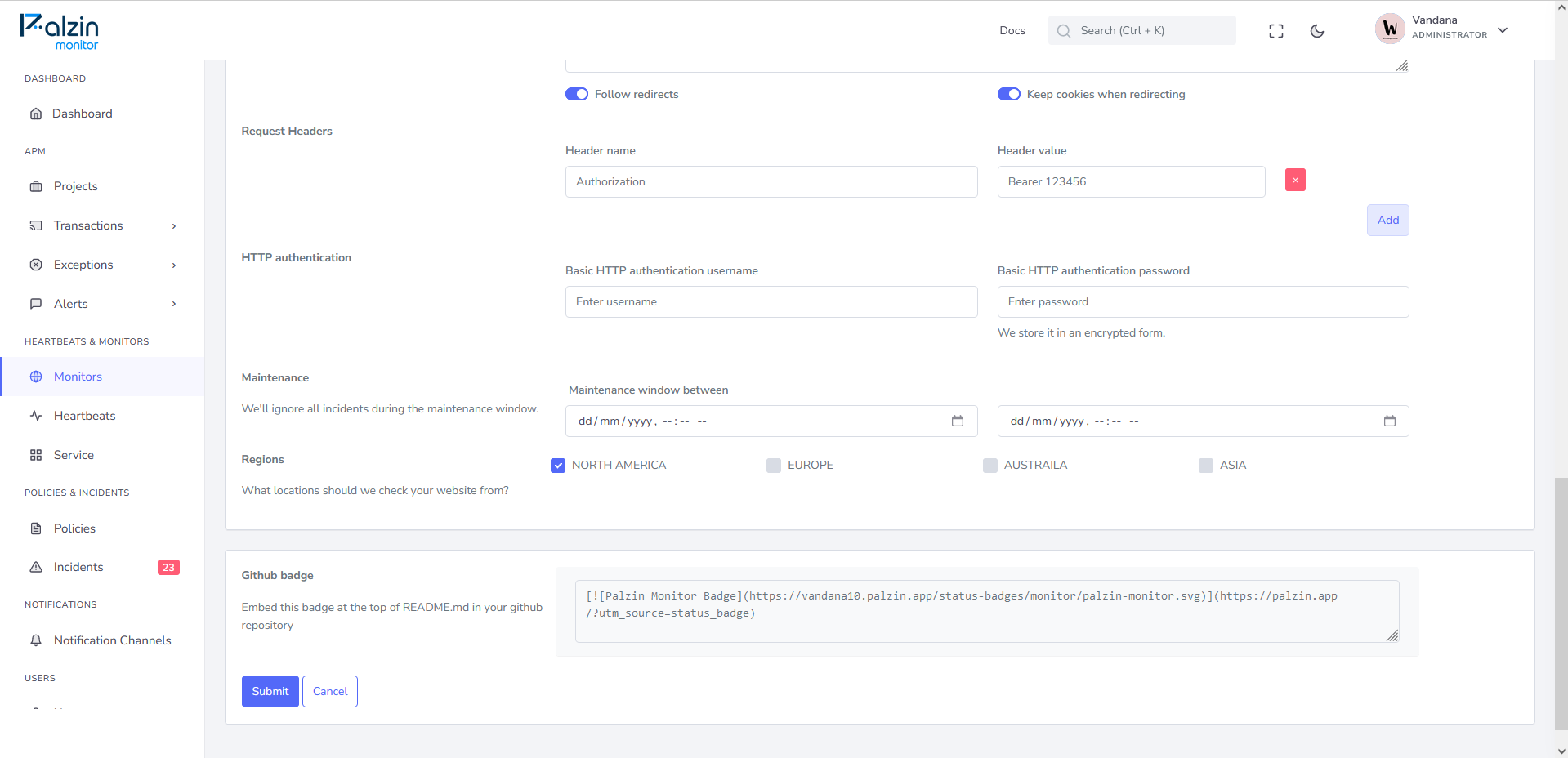Click the Cancel button

(330, 691)
